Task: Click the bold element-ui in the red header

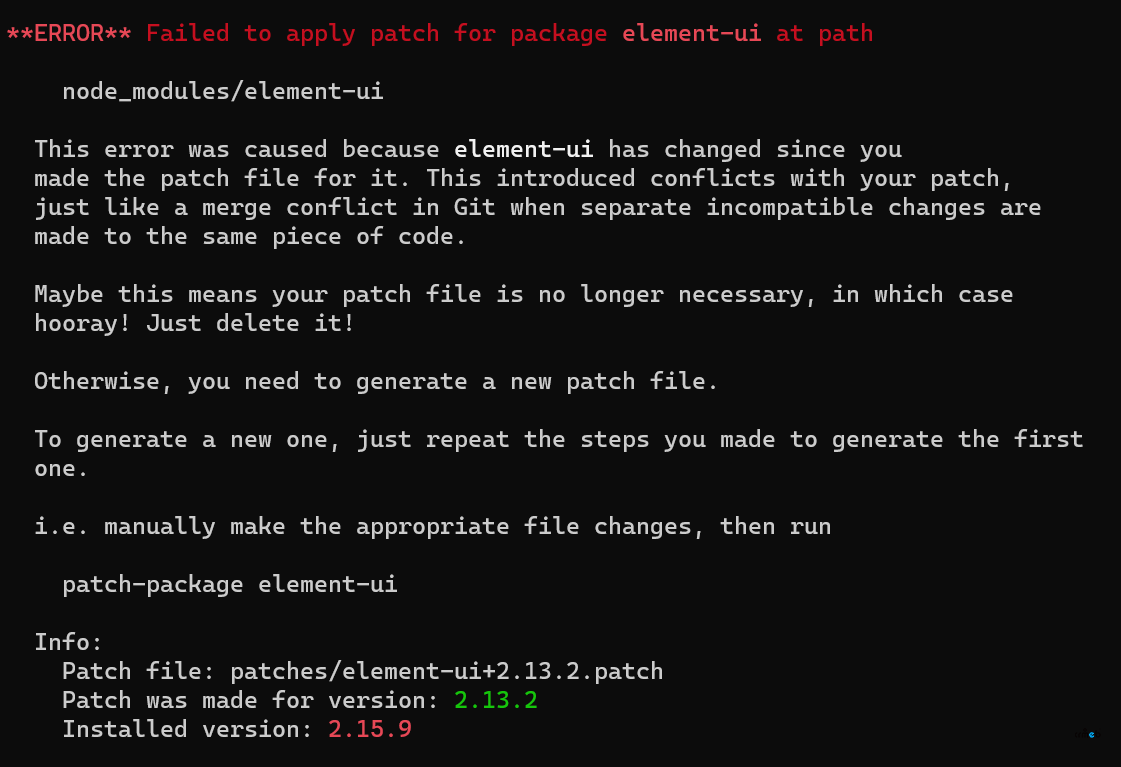Action: [x=691, y=34]
